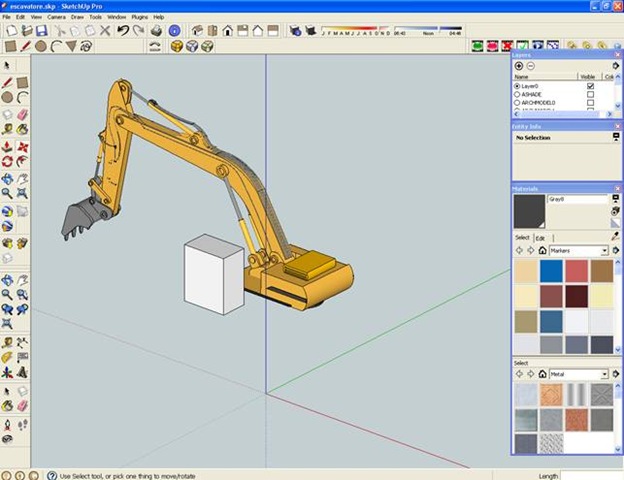Go to the In Model materials home button above Markers
This screenshot has width=624, height=480.
(542, 250)
